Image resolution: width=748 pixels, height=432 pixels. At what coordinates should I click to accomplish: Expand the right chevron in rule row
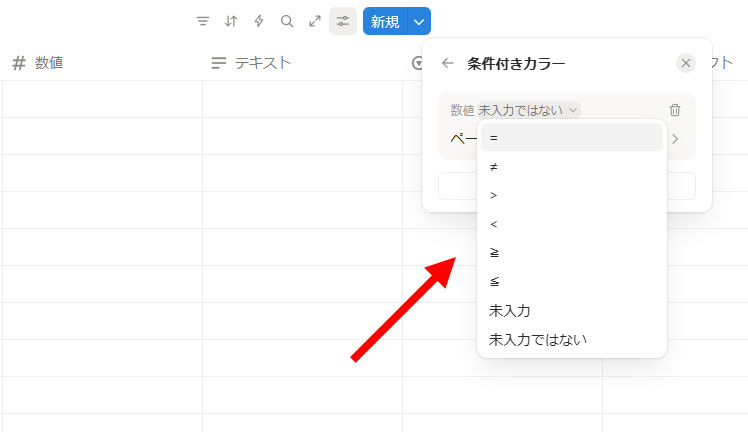click(675, 139)
